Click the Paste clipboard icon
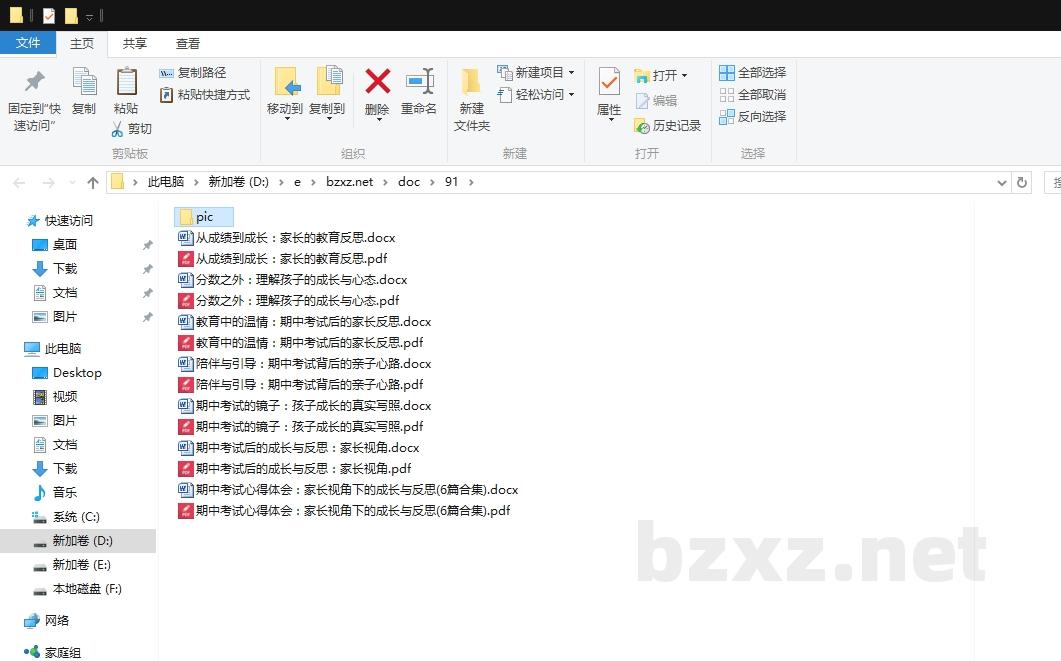The height and width of the screenshot is (661, 1061). (126, 82)
